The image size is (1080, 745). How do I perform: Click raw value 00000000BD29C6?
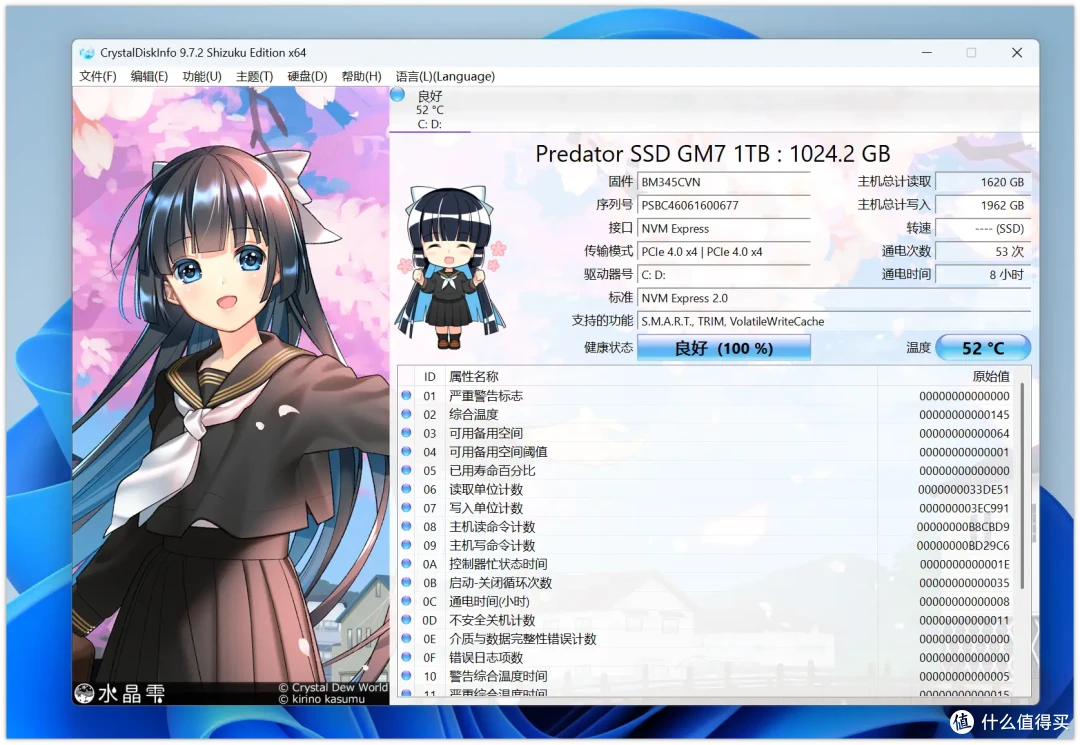pyautogui.click(x=963, y=545)
